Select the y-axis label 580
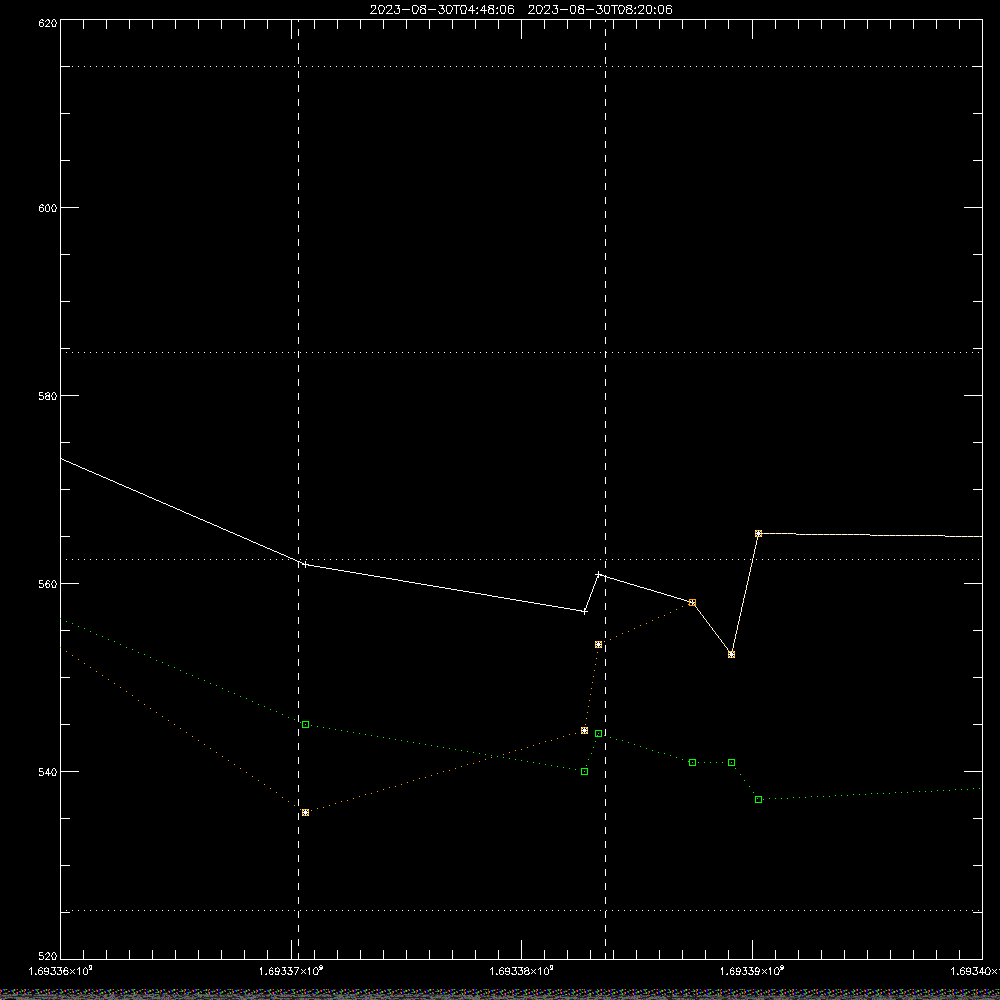This screenshot has height=1000, width=1000. pos(48,396)
